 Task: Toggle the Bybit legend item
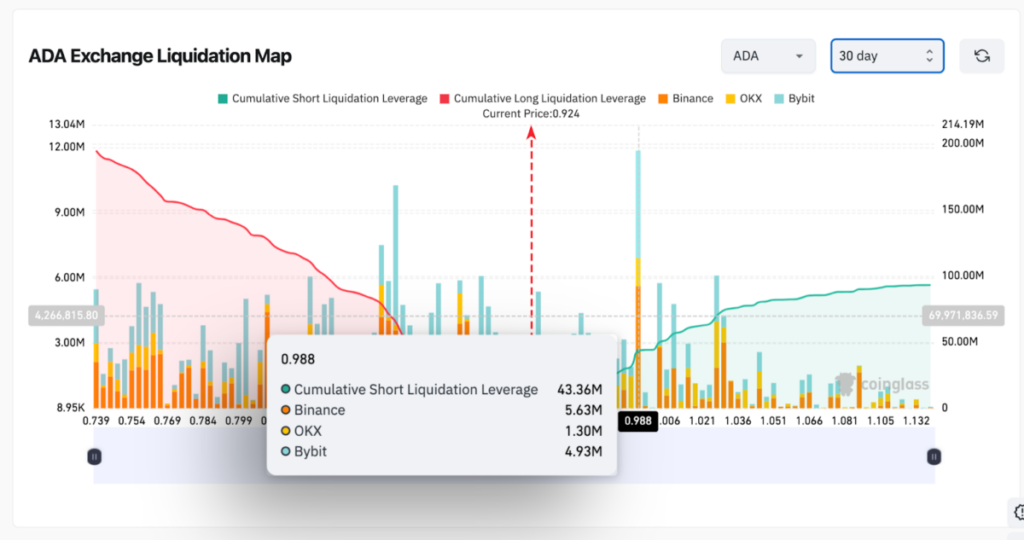click(x=794, y=99)
